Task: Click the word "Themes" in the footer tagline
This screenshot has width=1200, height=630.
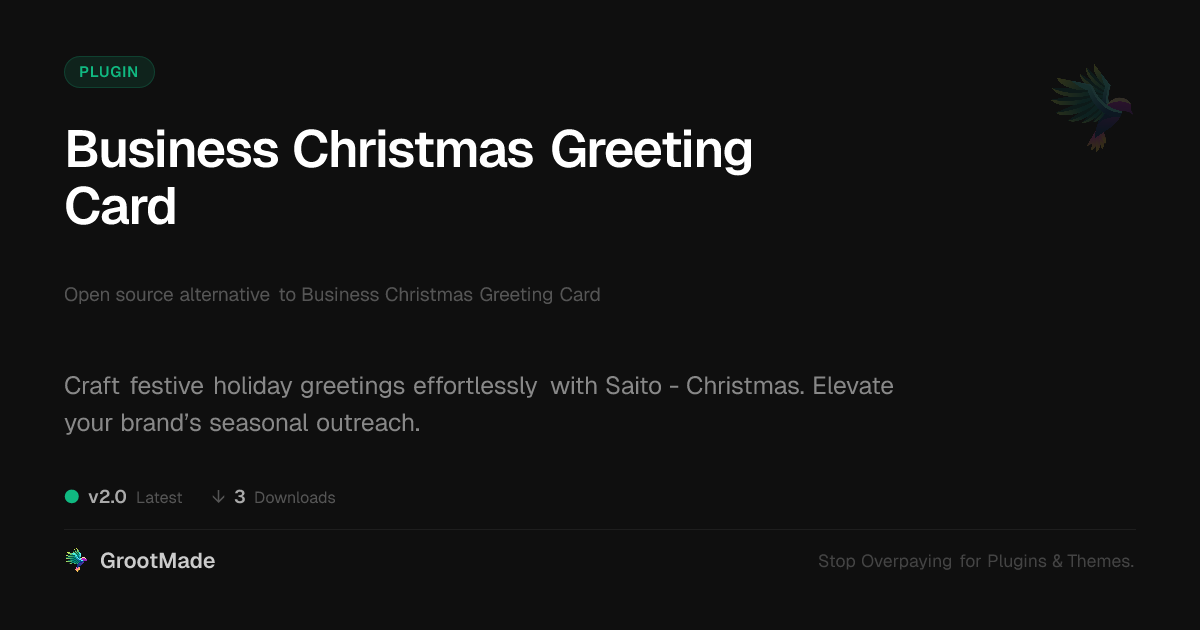Action: pos(1100,561)
